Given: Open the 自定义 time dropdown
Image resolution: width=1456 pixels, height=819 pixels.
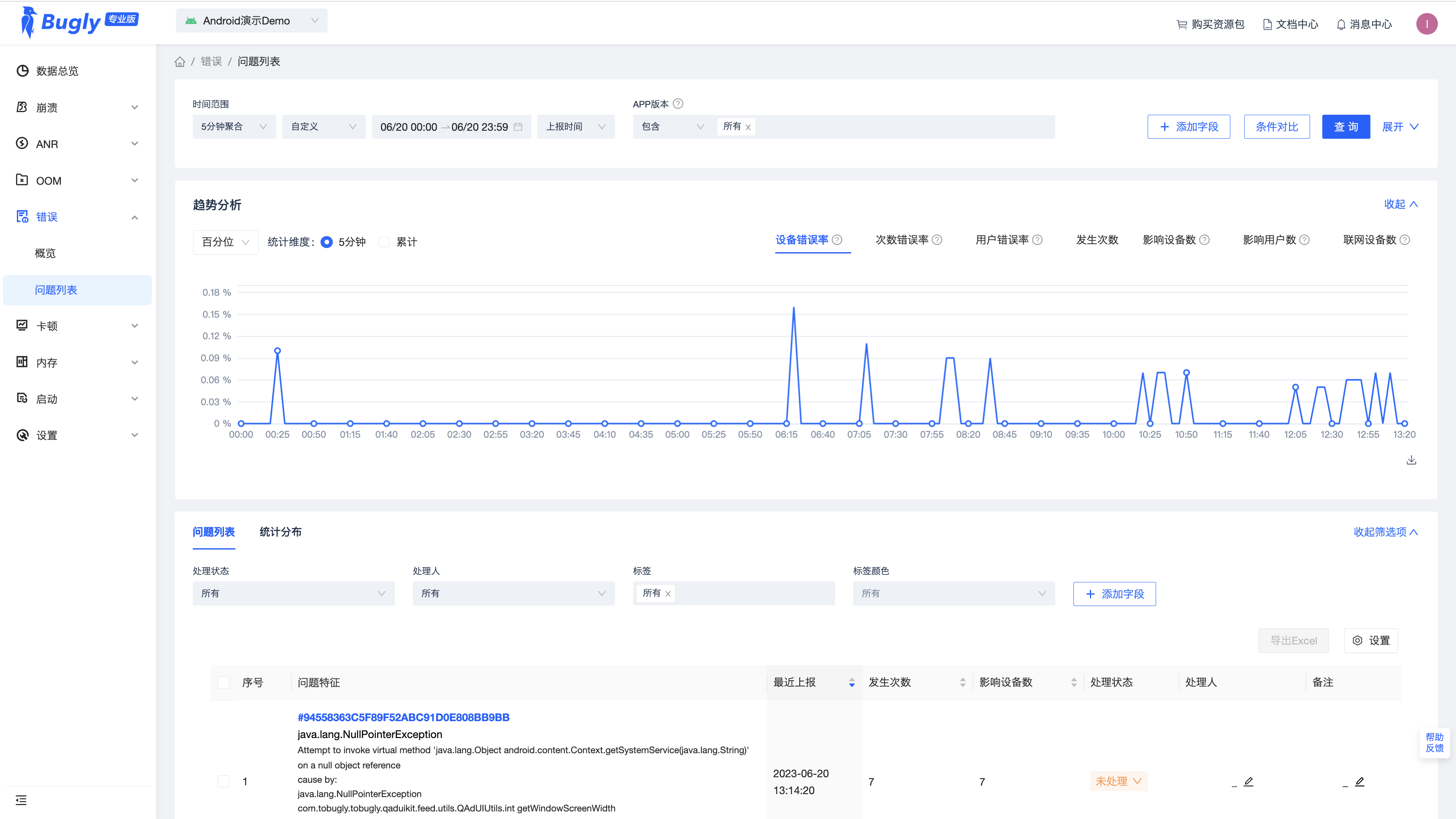Looking at the screenshot, I should point(324,127).
